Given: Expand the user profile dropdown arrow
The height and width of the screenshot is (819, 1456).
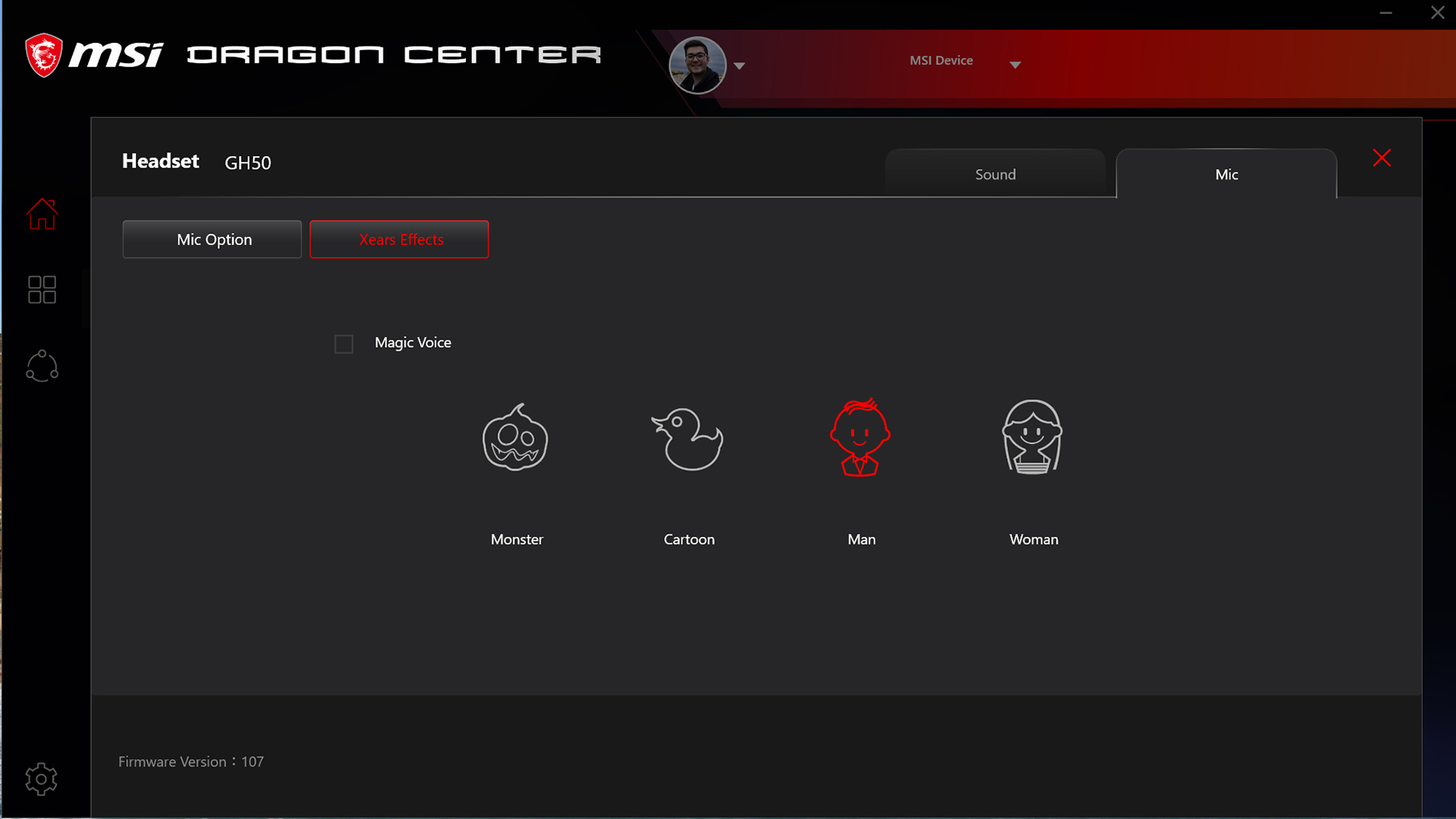Looking at the screenshot, I should 739,66.
